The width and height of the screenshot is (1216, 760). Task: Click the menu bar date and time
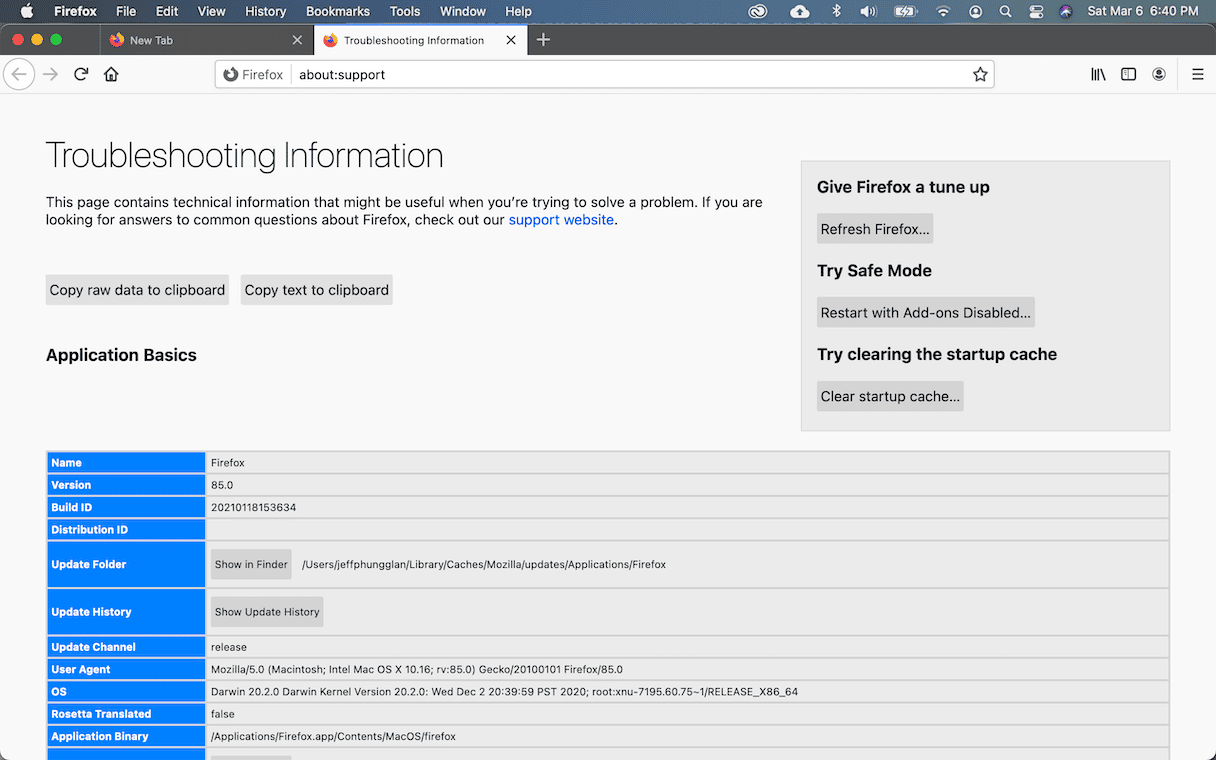click(1143, 11)
